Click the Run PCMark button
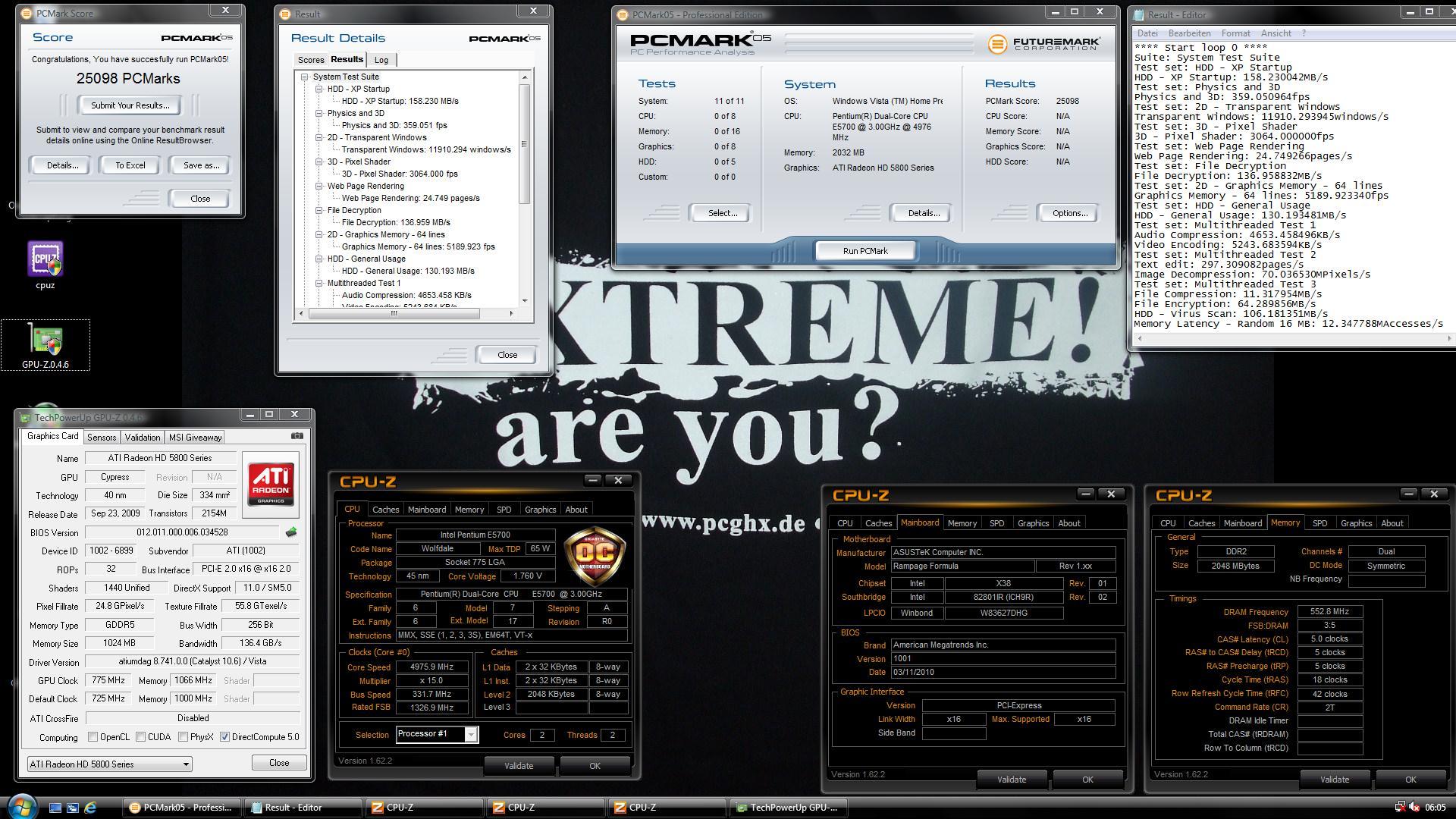This screenshot has height=819, width=1456. 865,251
